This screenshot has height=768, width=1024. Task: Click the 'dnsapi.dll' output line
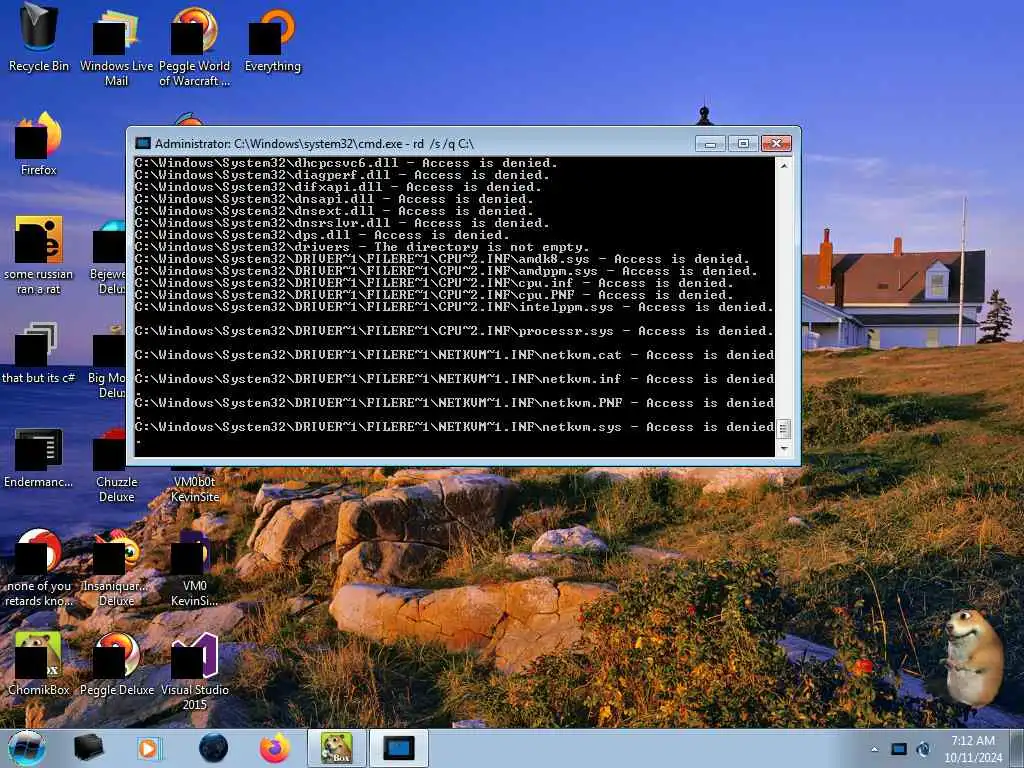[334, 199]
